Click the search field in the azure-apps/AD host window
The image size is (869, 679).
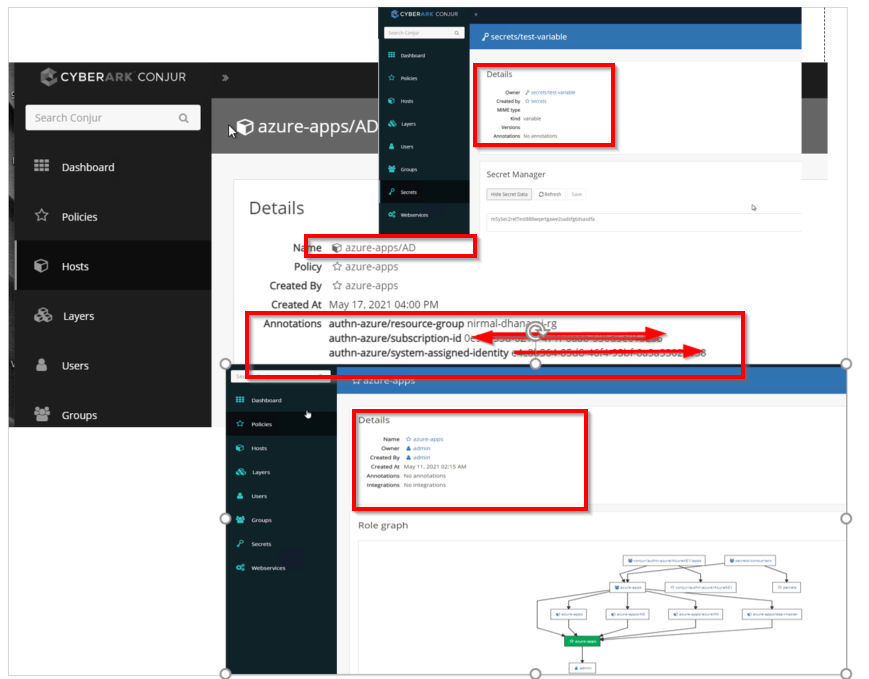(x=113, y=118)
